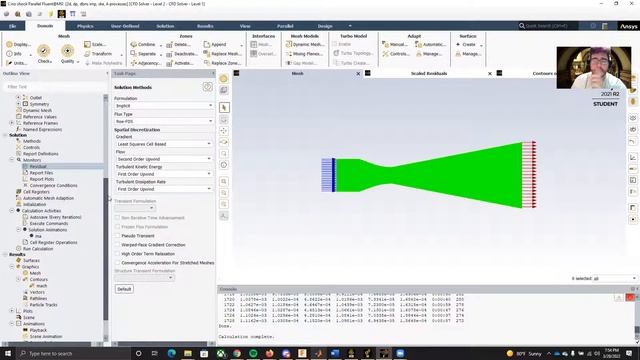Screen dimensions: 640x360
Task: Select Contours mach tree item
Action: [42, 286]
